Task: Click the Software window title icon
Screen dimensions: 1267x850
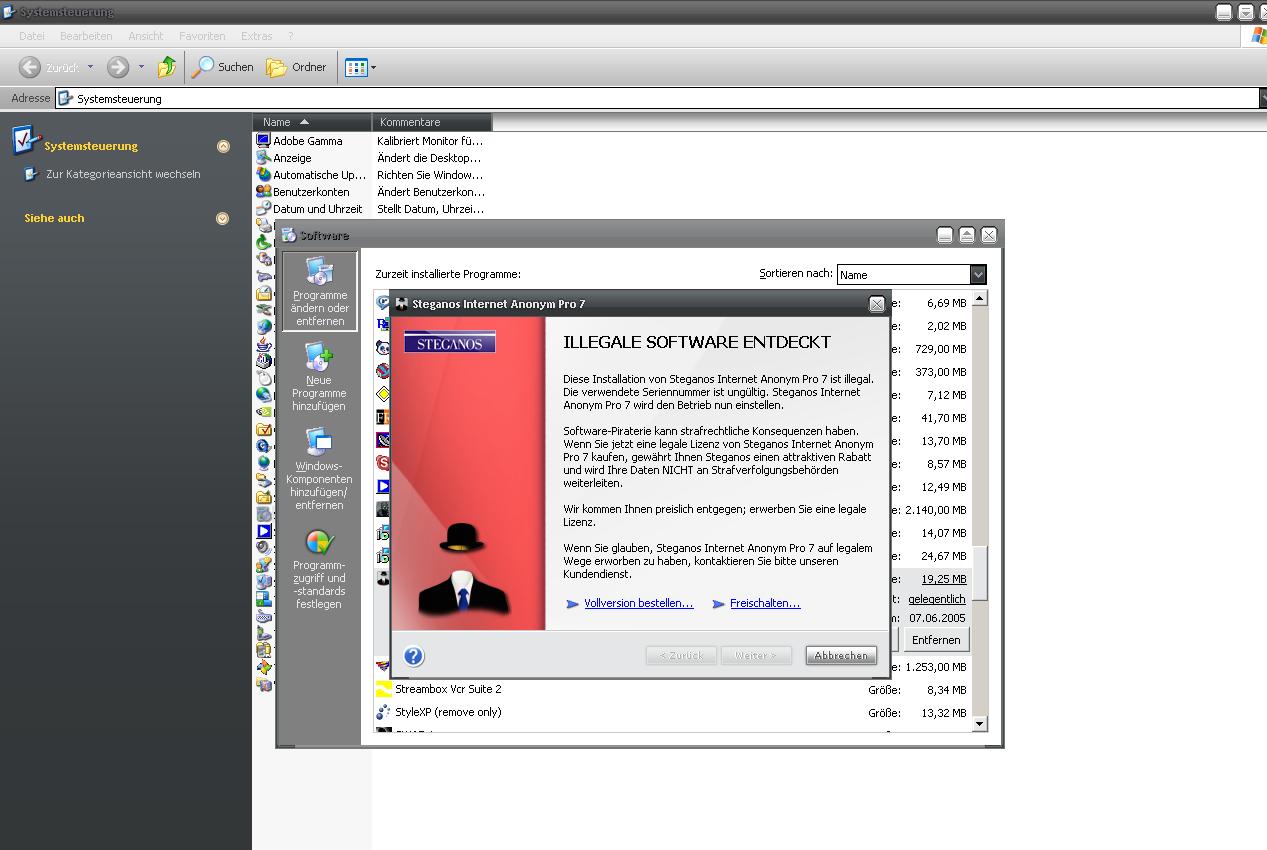Action: [x=289, y=235]
